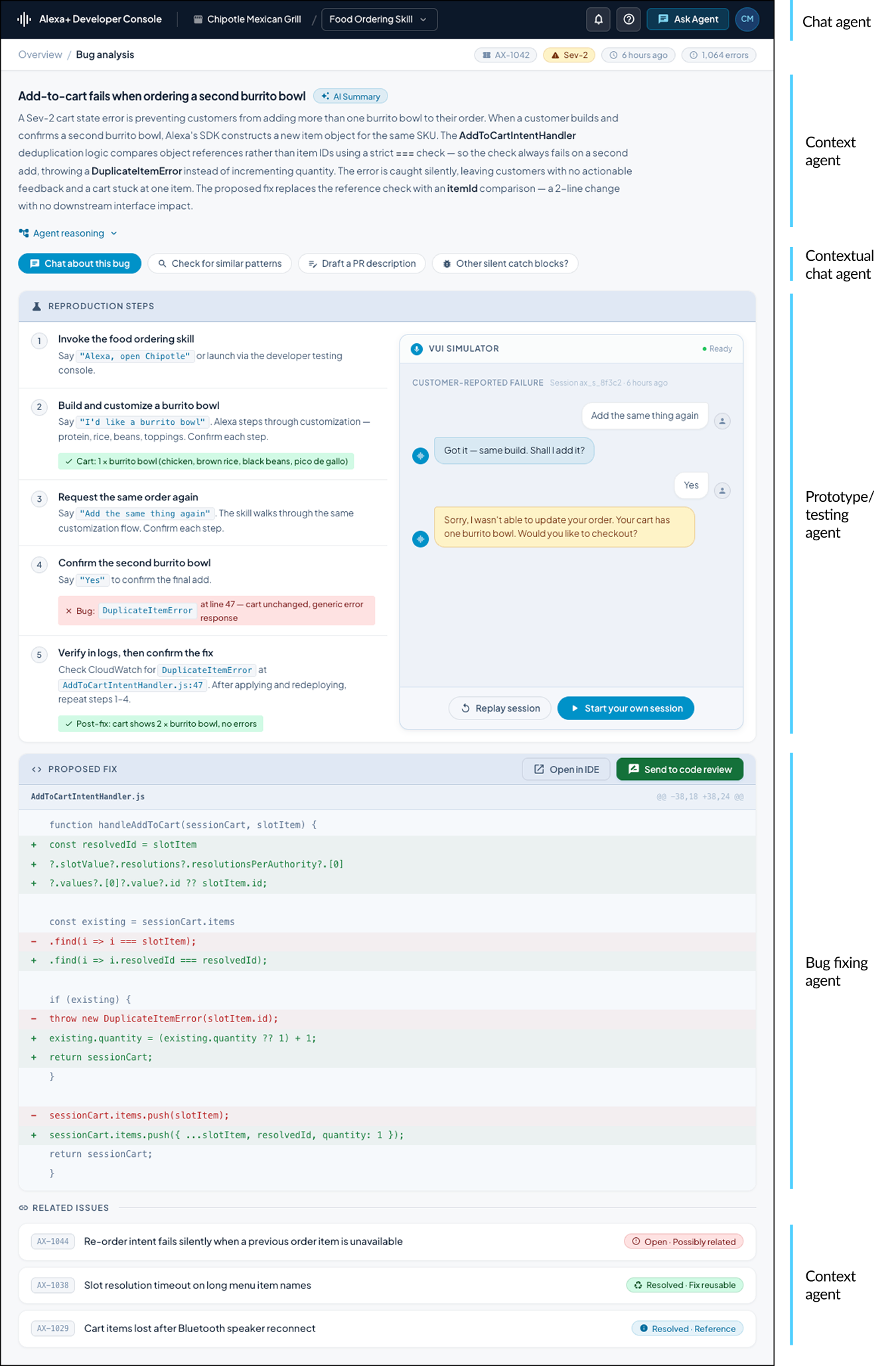Open the help question mark icon
Screen dimensions: 896x1366
point(629,19)
